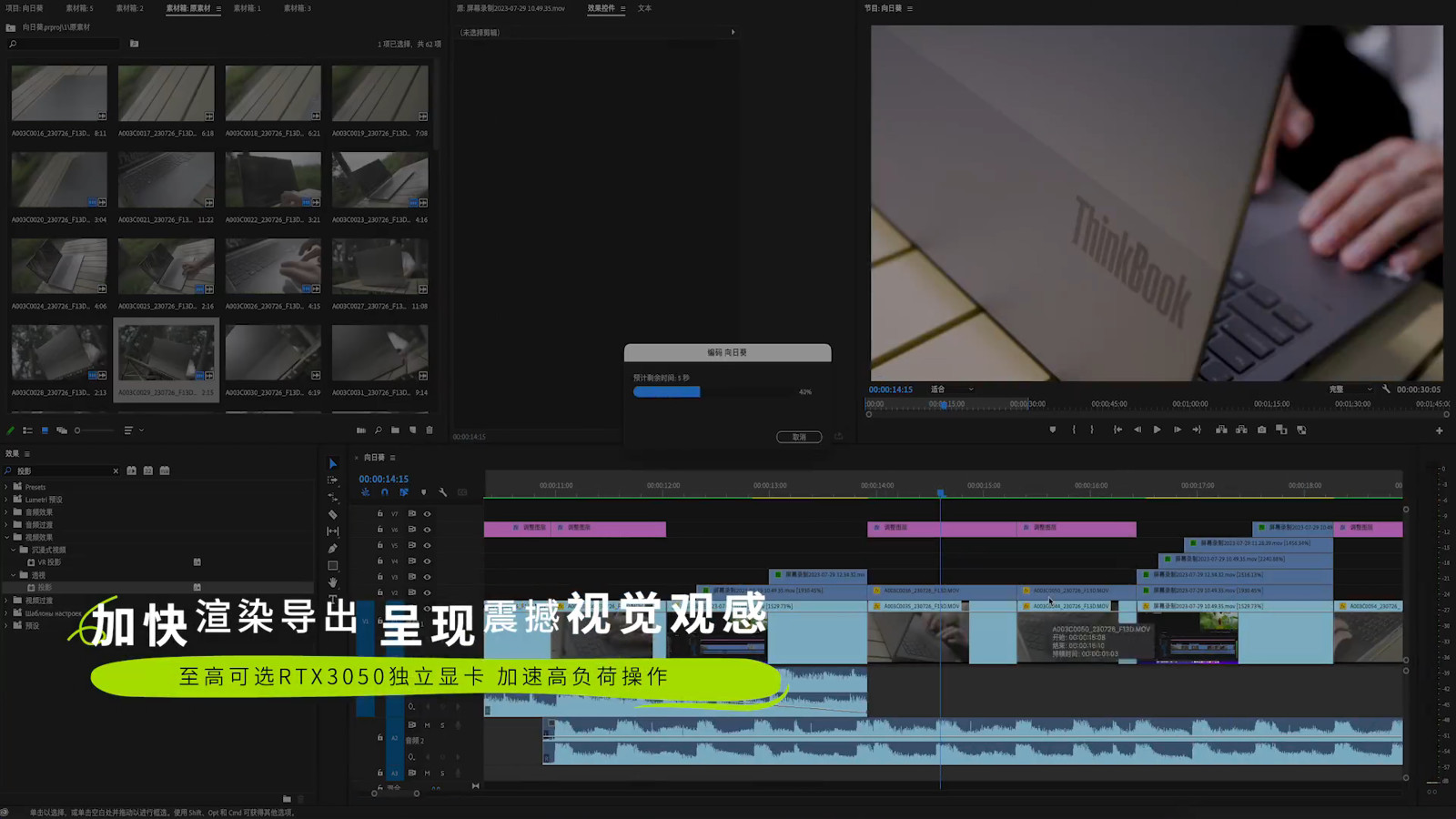Switch to the 文本 (Text) tab
Image resolution: width=1456 pixels, height=819 pixels.
click(x=644, y=8)
